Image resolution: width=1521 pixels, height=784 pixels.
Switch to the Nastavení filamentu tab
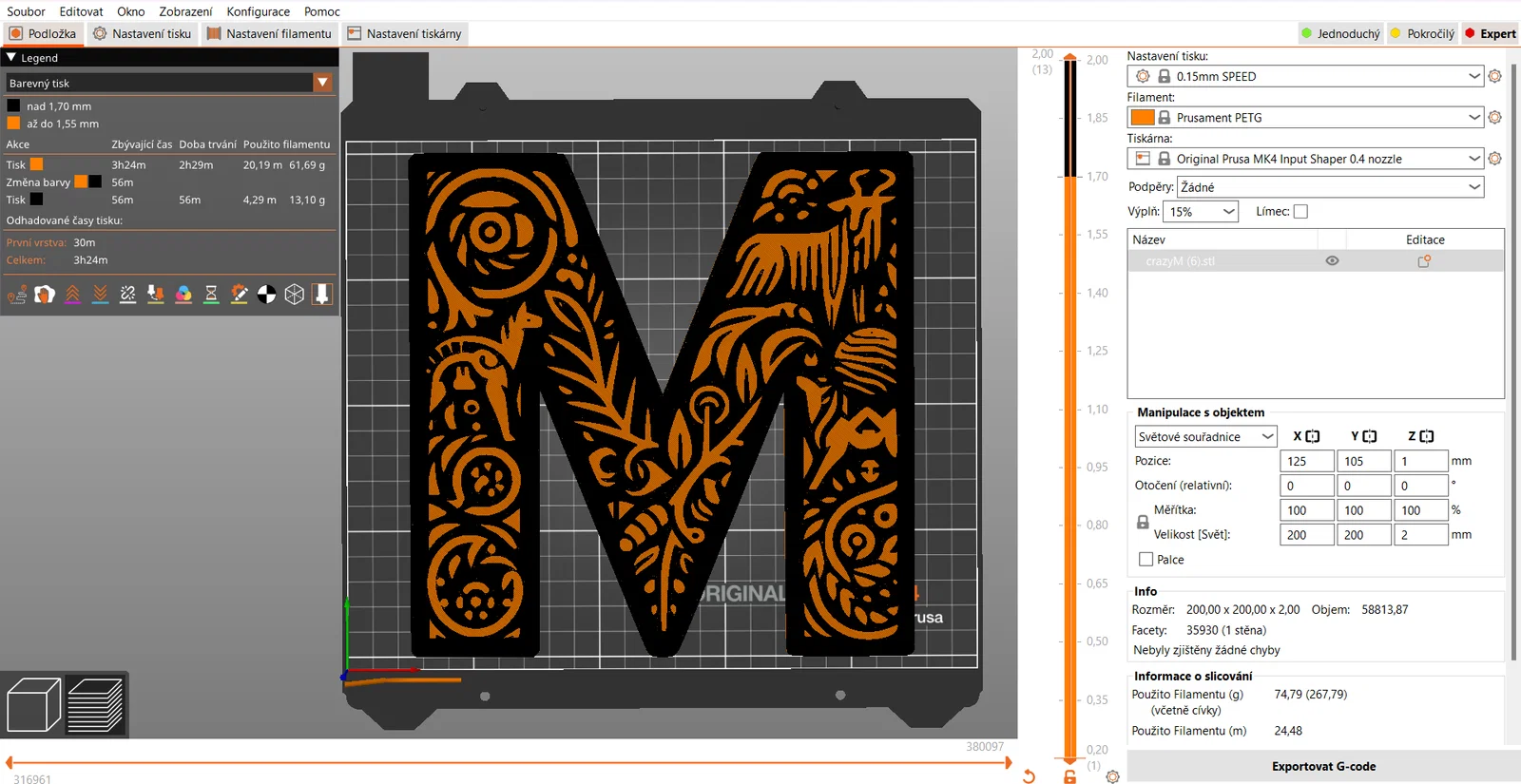pyautogui.click(x=270, y=33)
